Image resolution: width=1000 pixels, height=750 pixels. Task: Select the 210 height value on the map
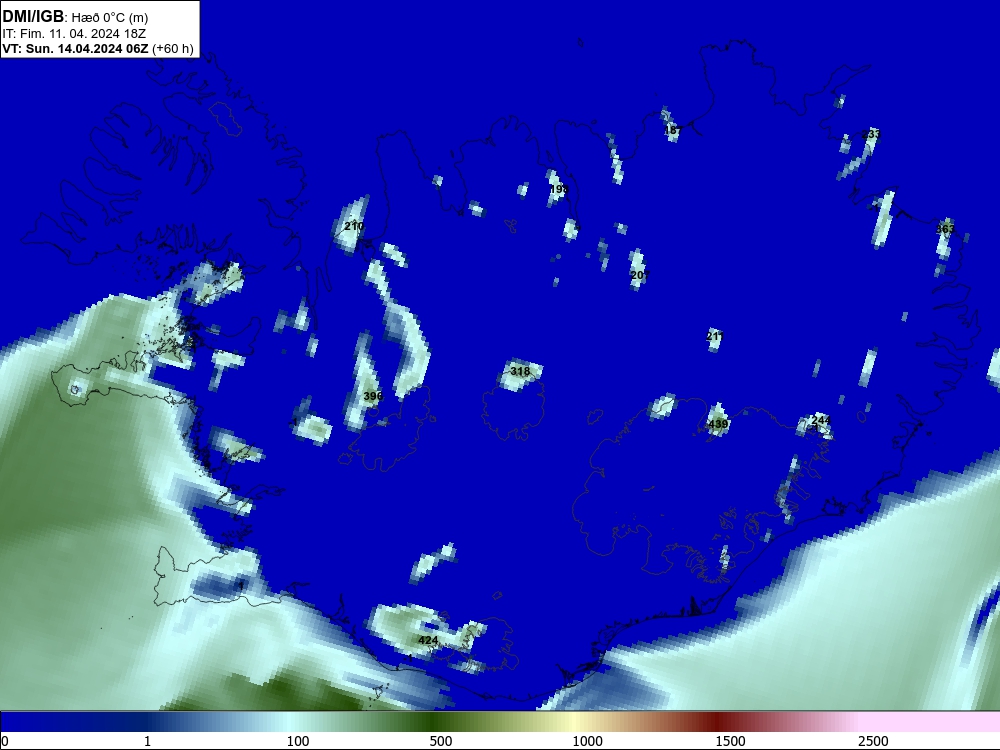tap(354, 226)
